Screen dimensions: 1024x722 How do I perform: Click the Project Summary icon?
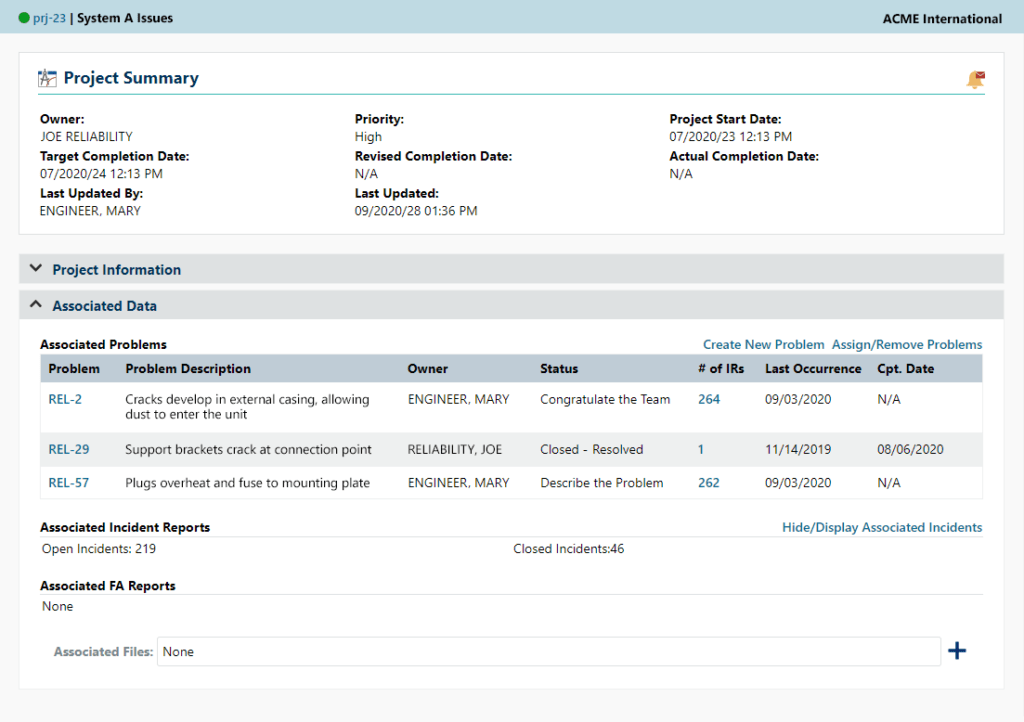[47, 77]
